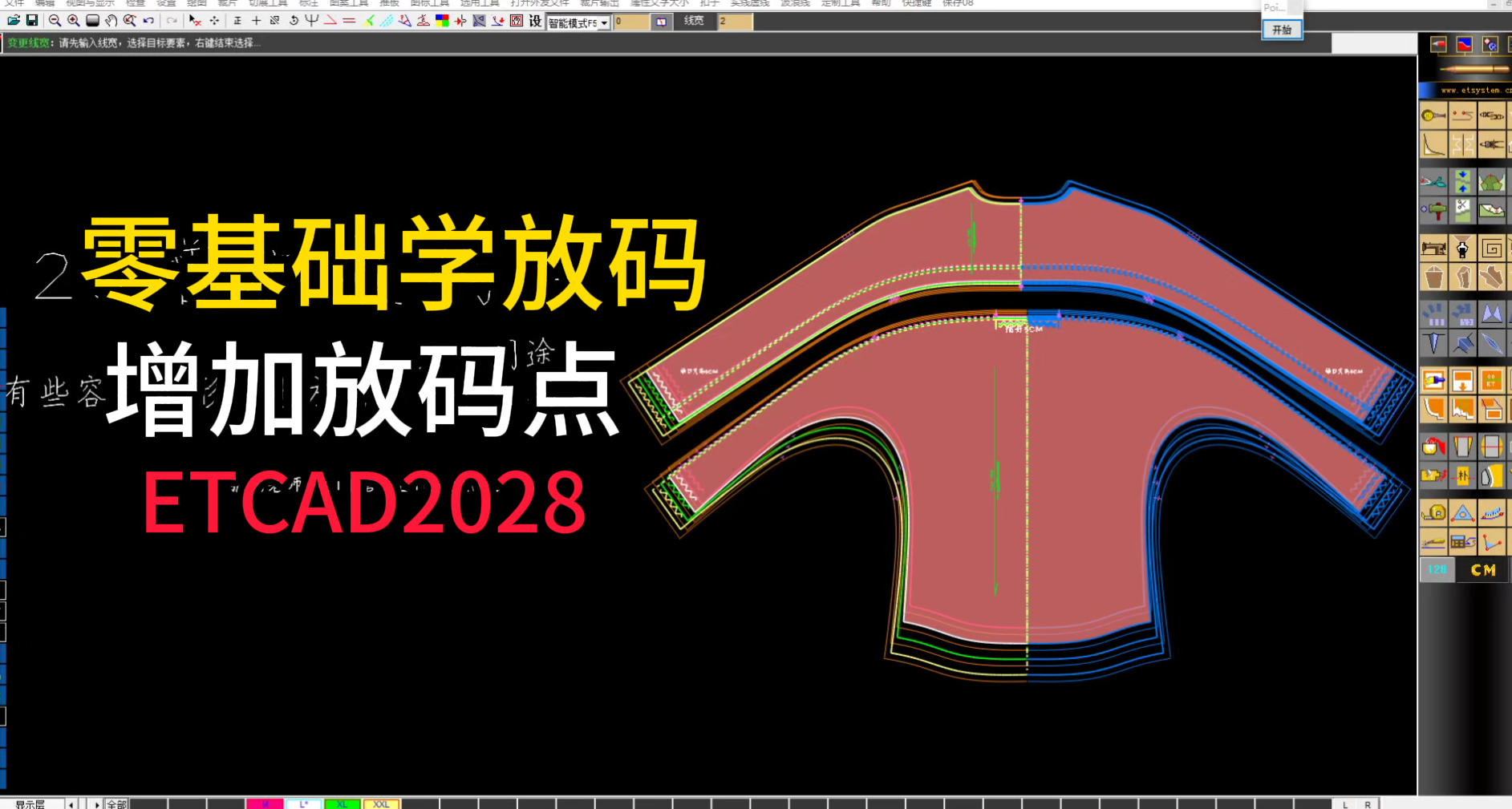Image resolution: width=1512 pixels, height=809 pixels.
Task: Choose the square spiral icon
Action: click(x=1492, y=249)
